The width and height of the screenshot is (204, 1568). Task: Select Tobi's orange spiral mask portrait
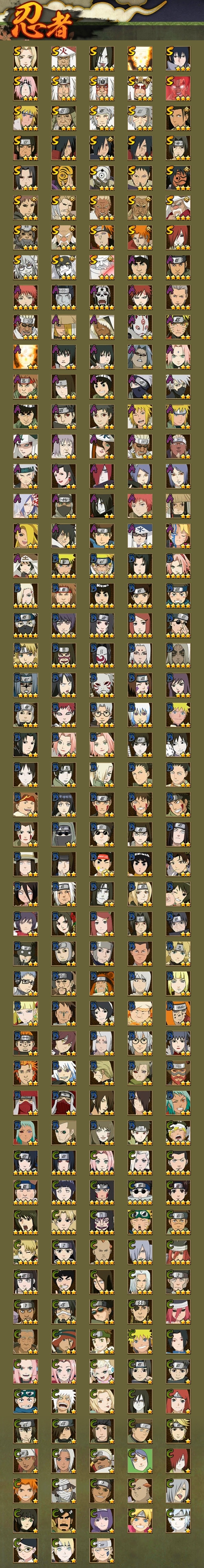click(63, 177)
